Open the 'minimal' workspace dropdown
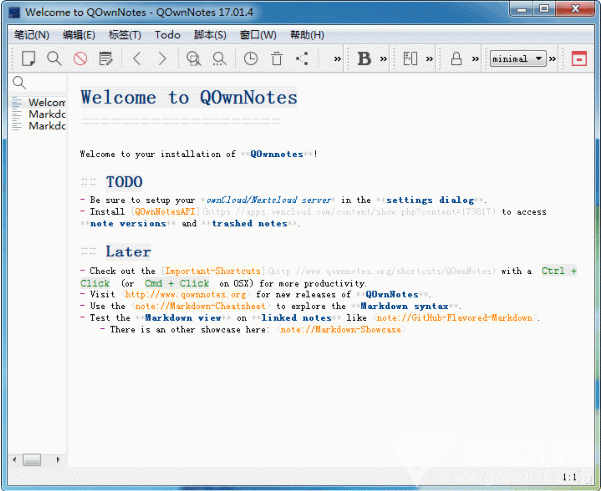This screenshot has width=601, height=491. point(518,59)
